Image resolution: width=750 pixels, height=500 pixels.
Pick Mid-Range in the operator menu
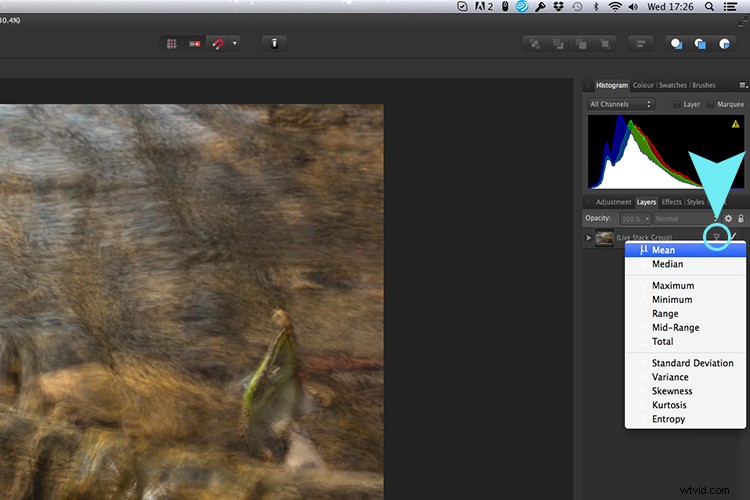point(685,328)
